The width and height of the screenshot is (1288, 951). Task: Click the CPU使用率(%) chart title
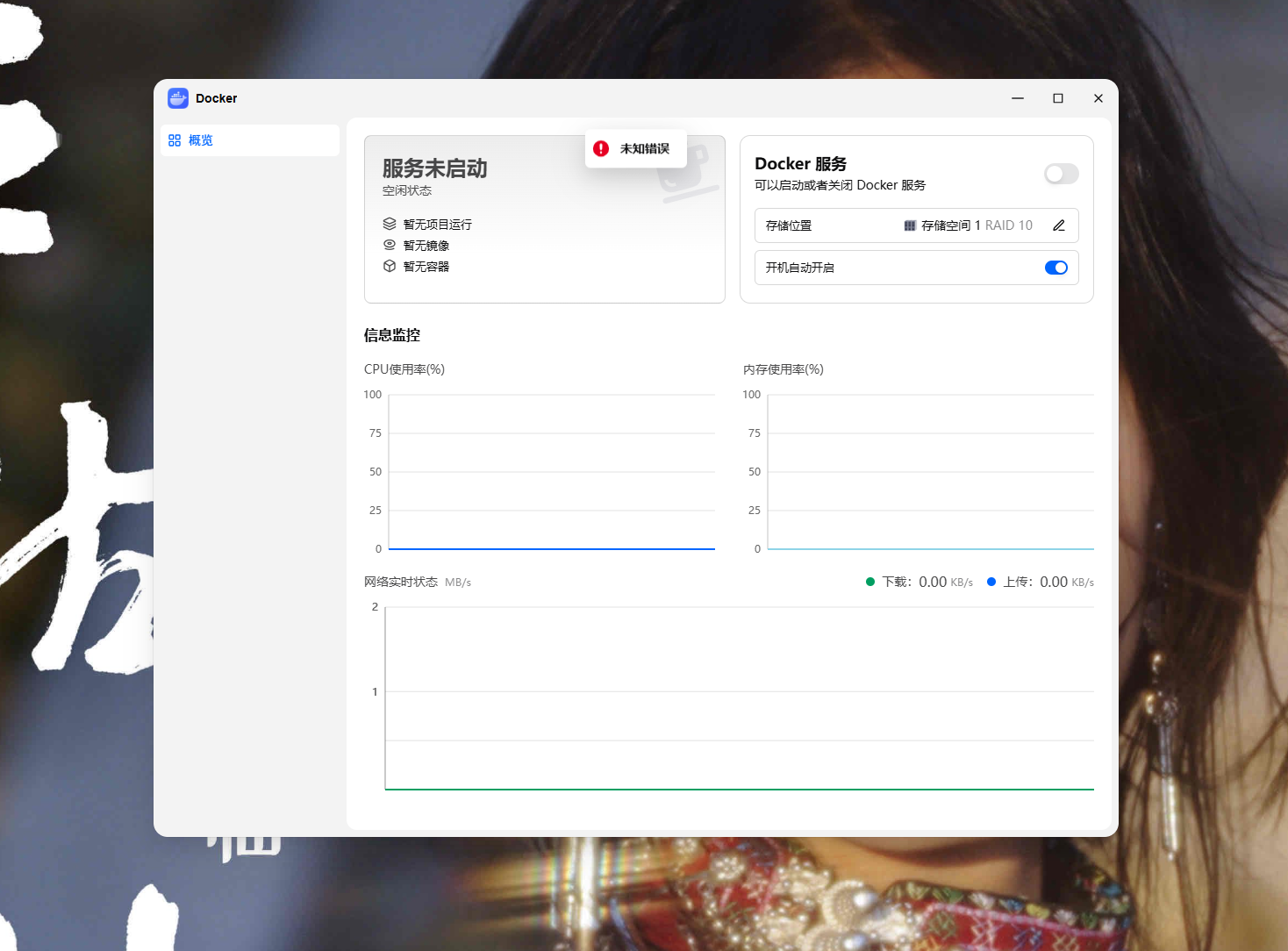404,369
